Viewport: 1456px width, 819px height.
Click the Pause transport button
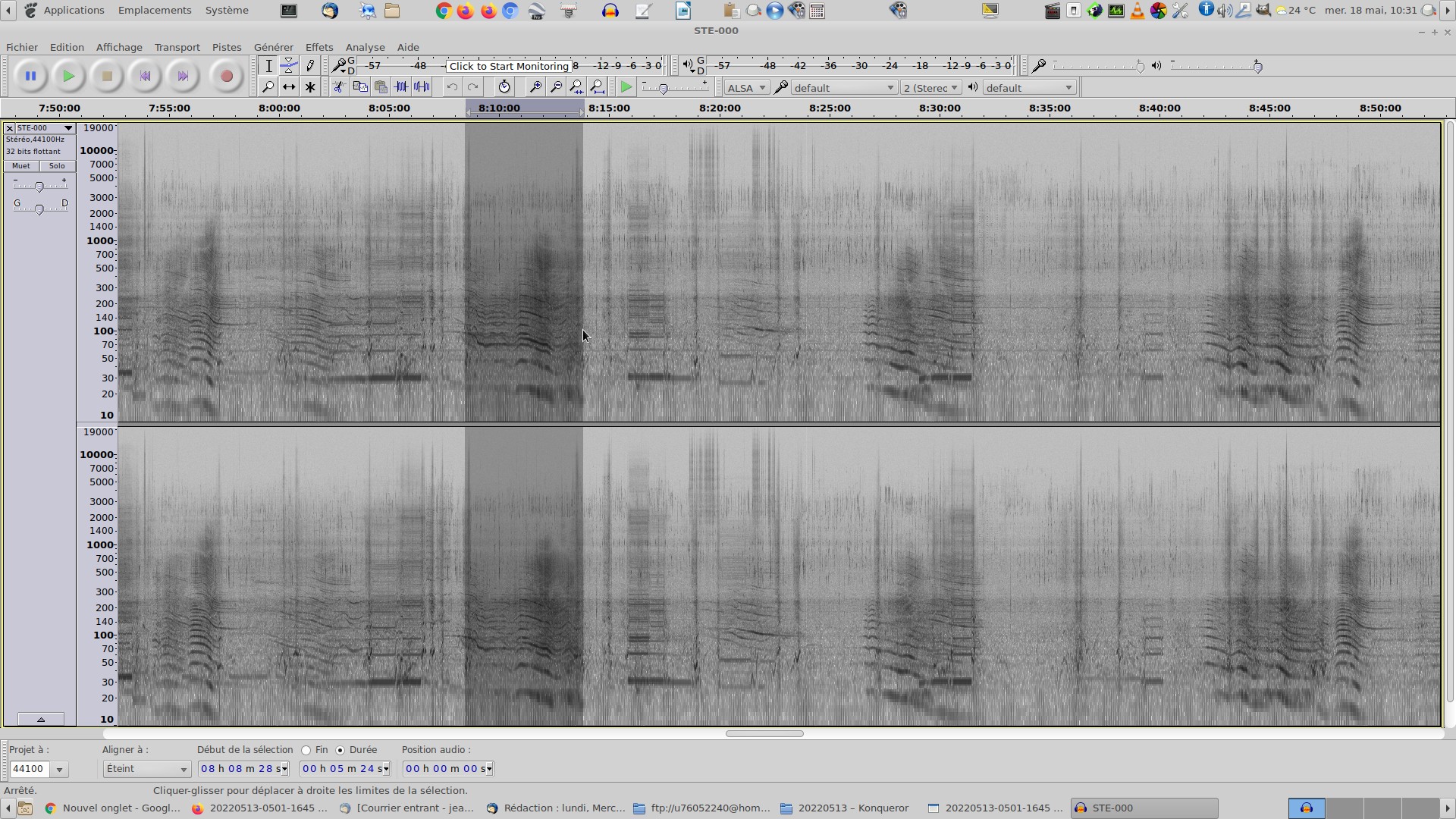pos(30,76)
